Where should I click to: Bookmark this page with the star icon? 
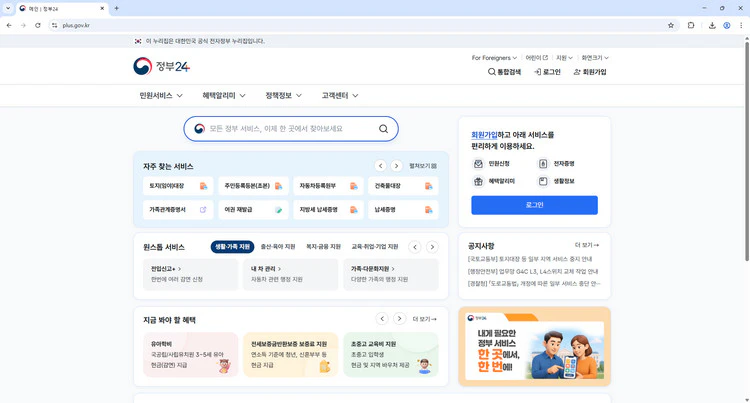point(671,25)
